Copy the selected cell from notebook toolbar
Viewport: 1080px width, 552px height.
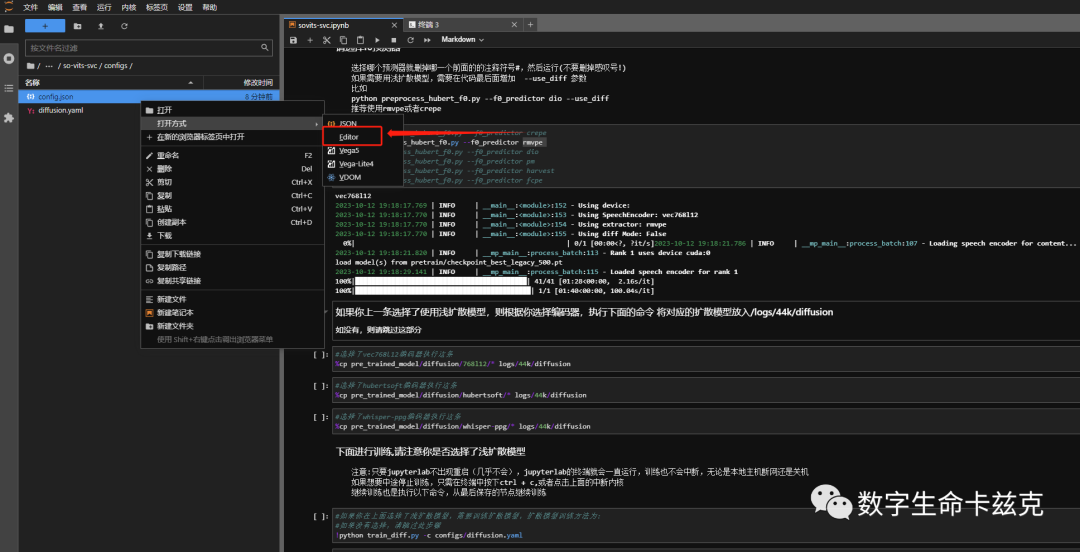(344, 40)
